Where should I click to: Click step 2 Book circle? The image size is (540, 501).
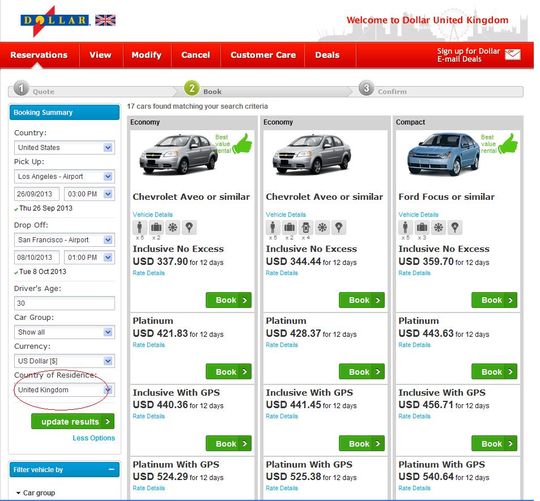pyautogui.click(x=192, y=88)
